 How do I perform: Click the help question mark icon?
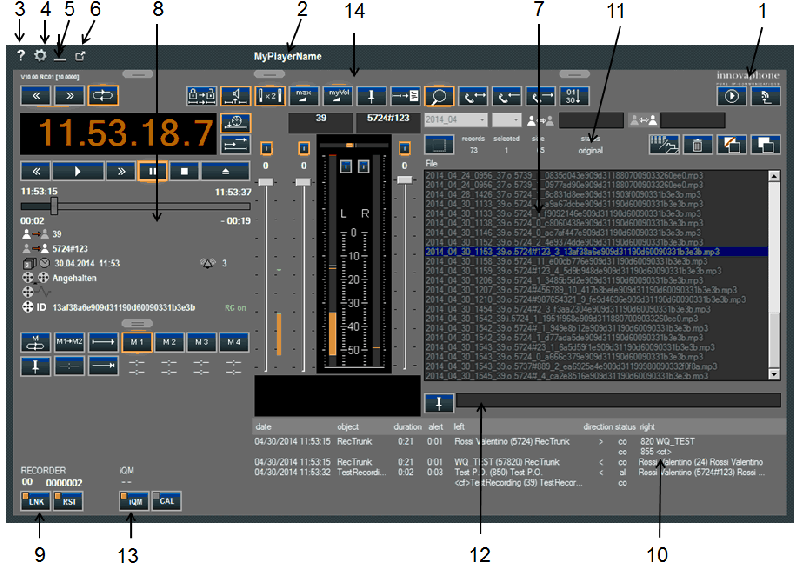pos(21,56)
